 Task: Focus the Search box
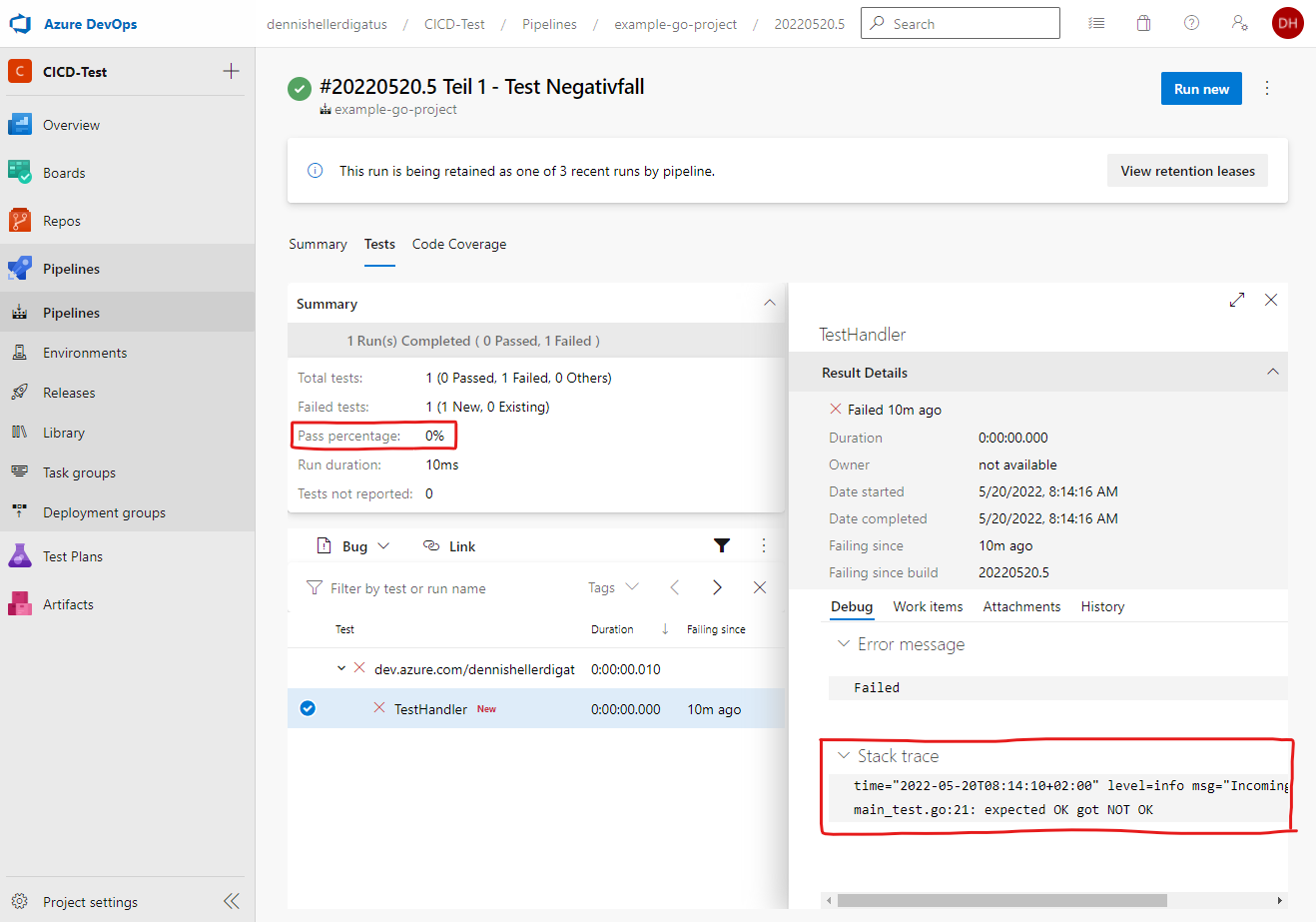(961, 23)
